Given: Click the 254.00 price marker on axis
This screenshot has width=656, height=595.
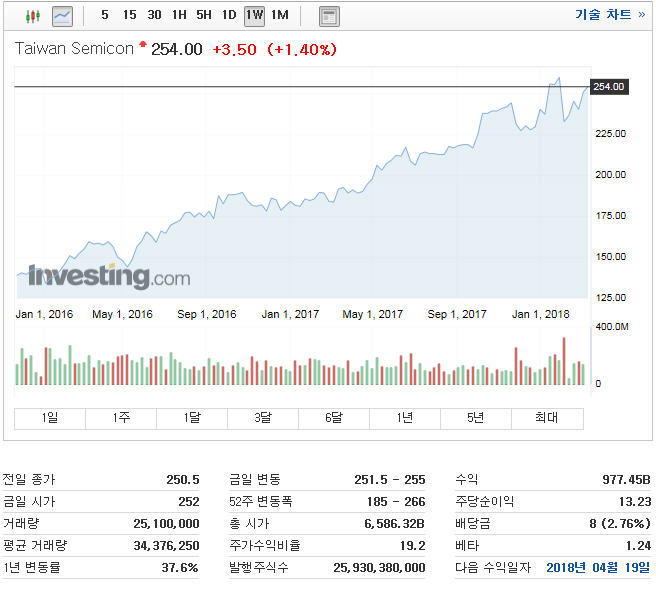Looking at the screenshot, I should click(x=609, y=87).
